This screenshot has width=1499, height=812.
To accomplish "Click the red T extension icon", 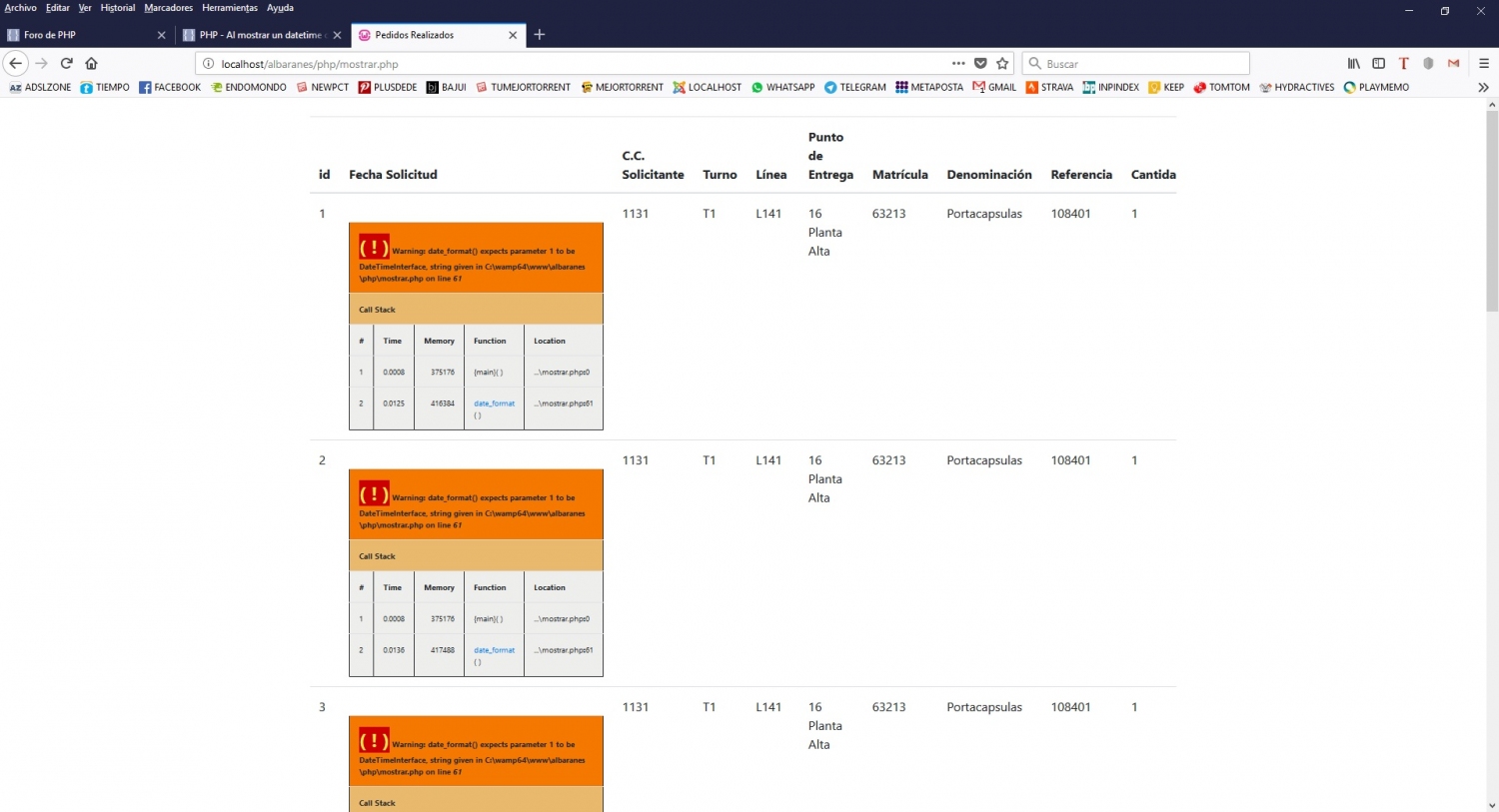I will pyautogui.click(x=1404, y=63).
